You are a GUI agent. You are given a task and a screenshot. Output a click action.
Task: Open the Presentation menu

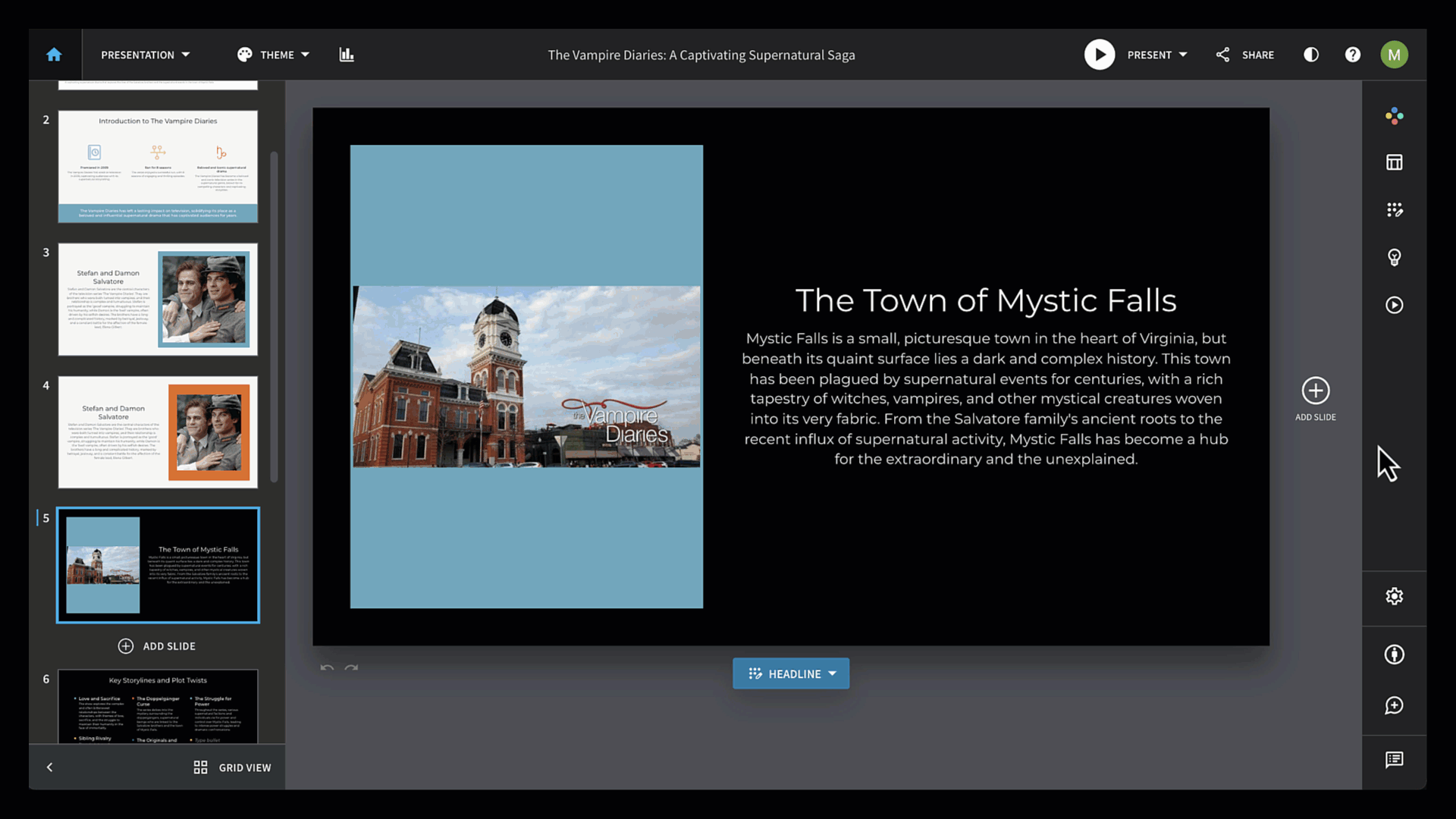(146, 55)
